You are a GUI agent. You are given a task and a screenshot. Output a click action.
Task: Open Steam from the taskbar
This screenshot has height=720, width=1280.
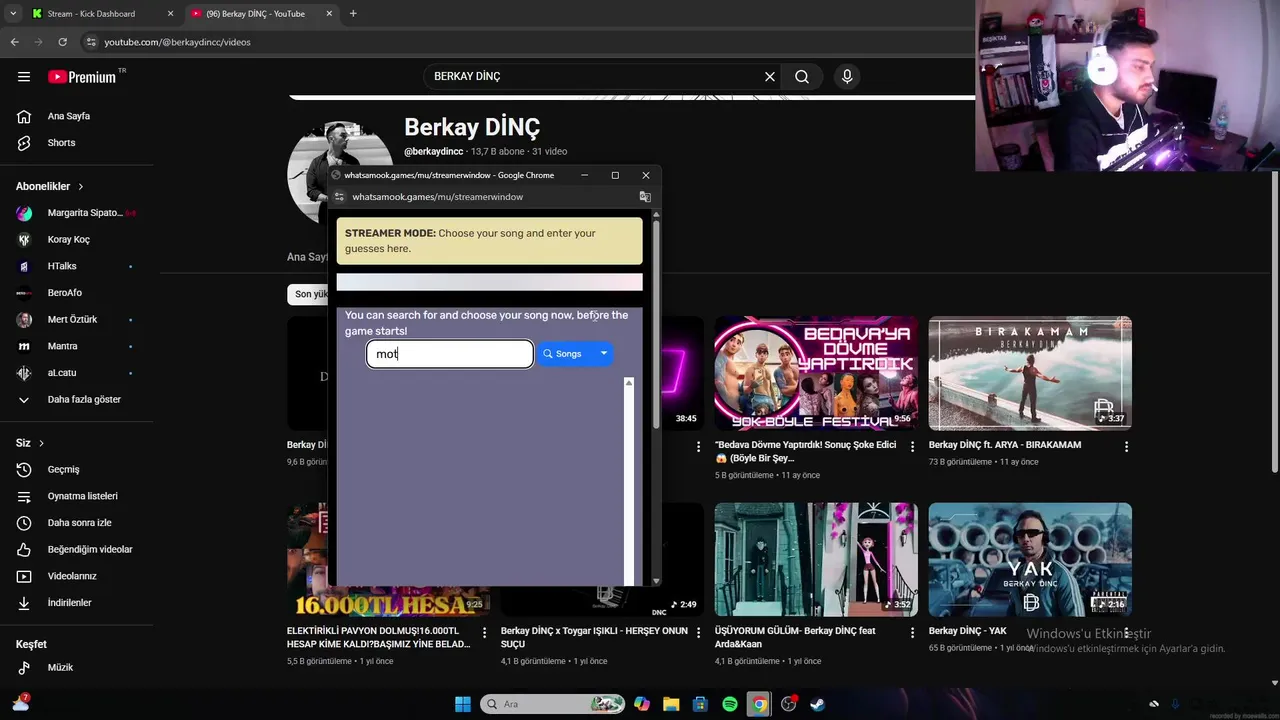[818, 704]
